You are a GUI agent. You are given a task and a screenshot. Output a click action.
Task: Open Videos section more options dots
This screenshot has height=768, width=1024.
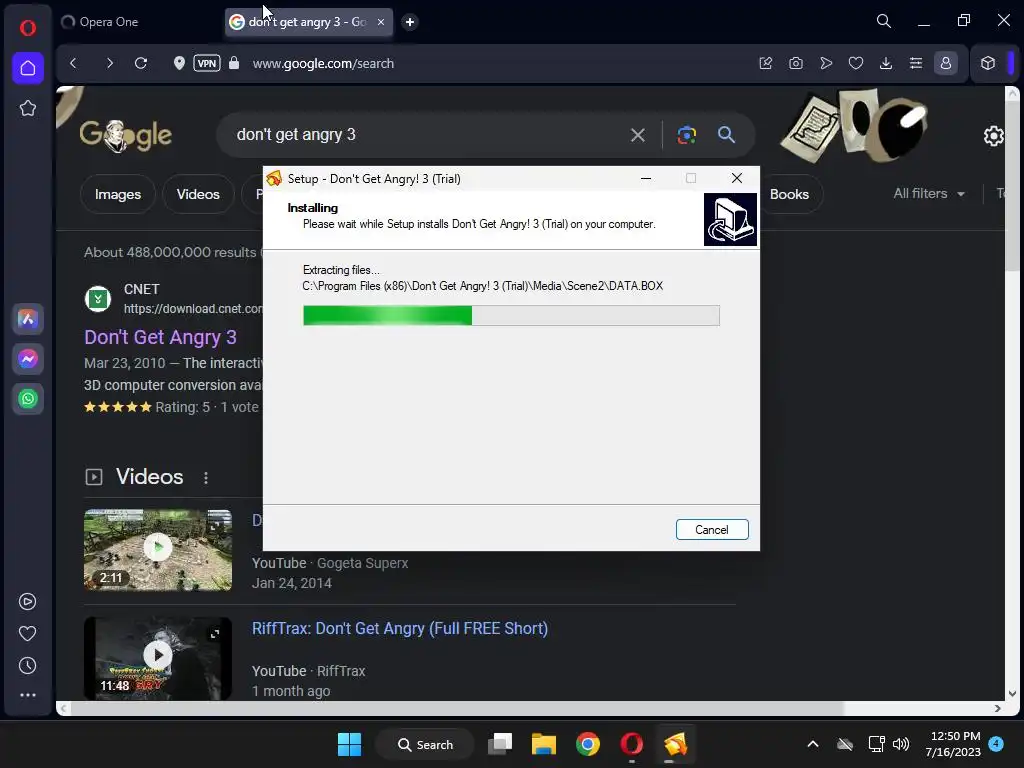[x=206, y=477]
